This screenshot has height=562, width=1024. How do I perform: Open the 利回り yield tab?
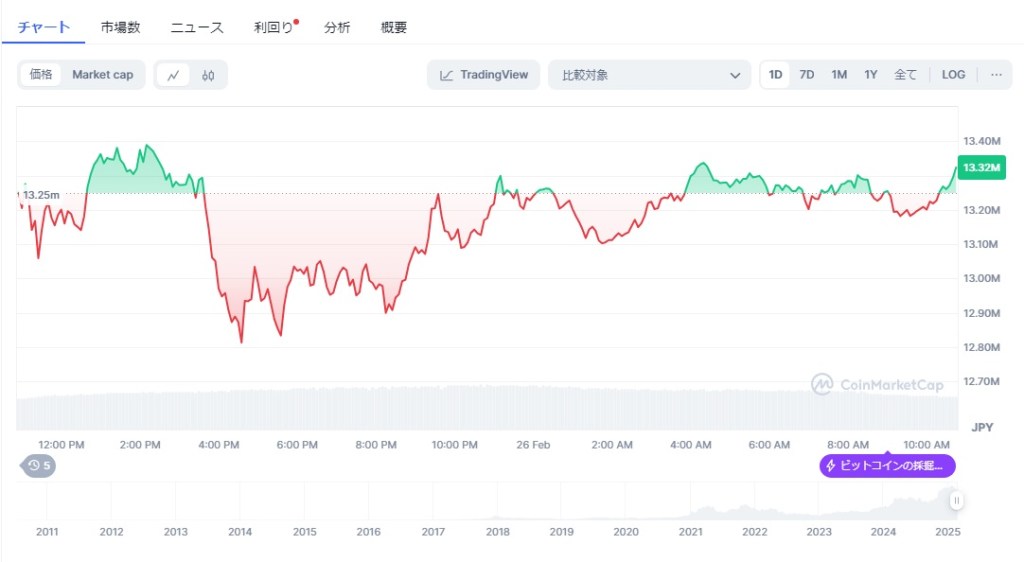[x=274, y=28]
